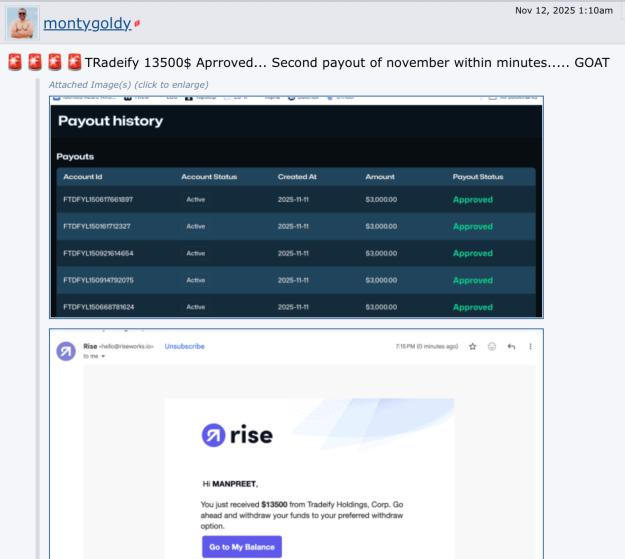Click the $13500 amount in the email
The image size is (625, 559).
(274, 504)
